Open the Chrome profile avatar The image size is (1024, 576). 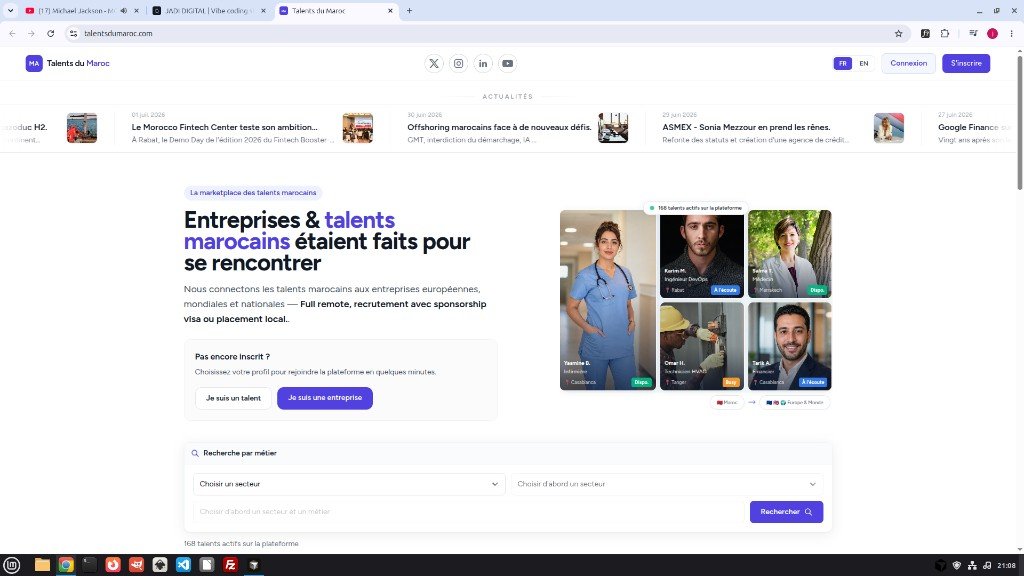pos(992,33)
